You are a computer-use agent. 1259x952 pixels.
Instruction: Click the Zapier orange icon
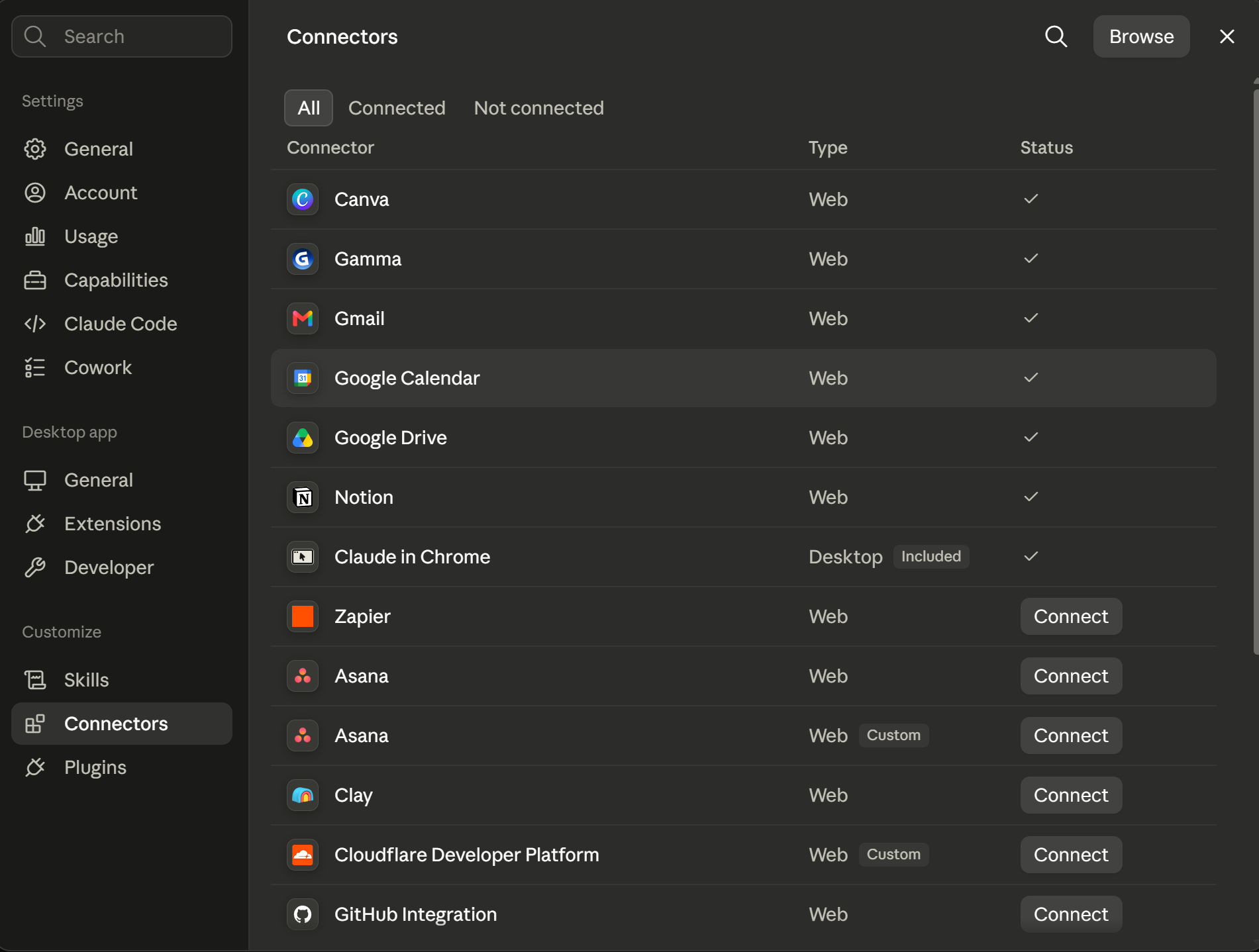tap(303, 616)
